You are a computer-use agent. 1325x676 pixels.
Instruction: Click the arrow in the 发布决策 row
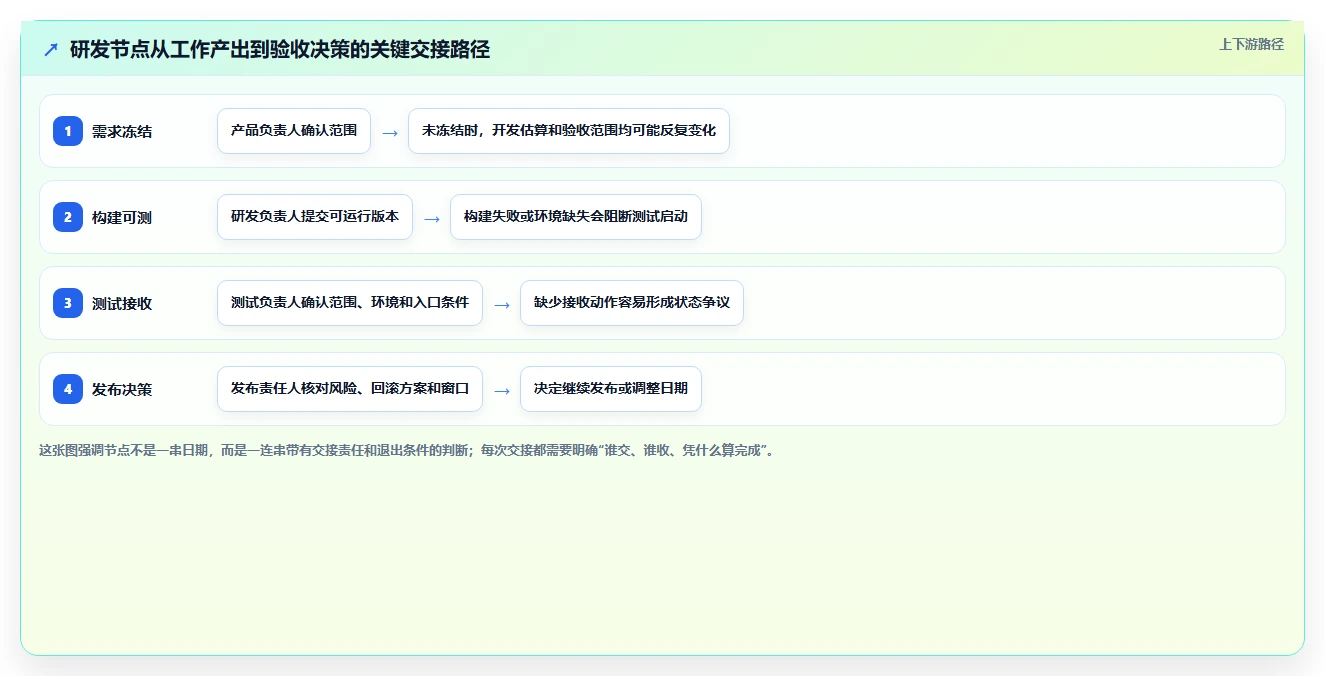point(502,390)
